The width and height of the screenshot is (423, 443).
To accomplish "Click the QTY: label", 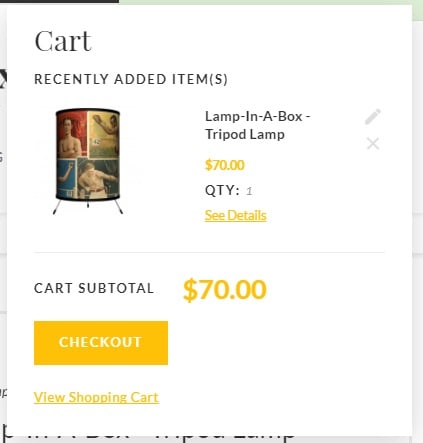I will click(222, 191).
